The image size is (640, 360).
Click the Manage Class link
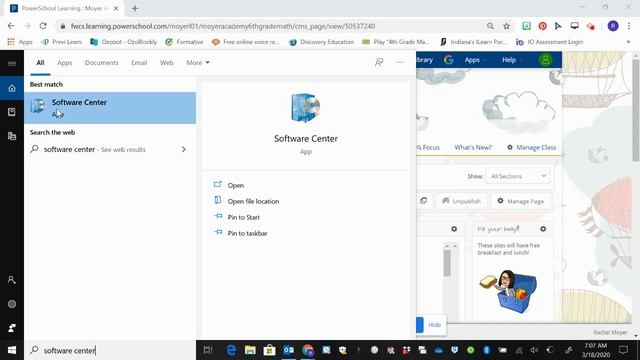pyautogui.click(x=532, y=147)
